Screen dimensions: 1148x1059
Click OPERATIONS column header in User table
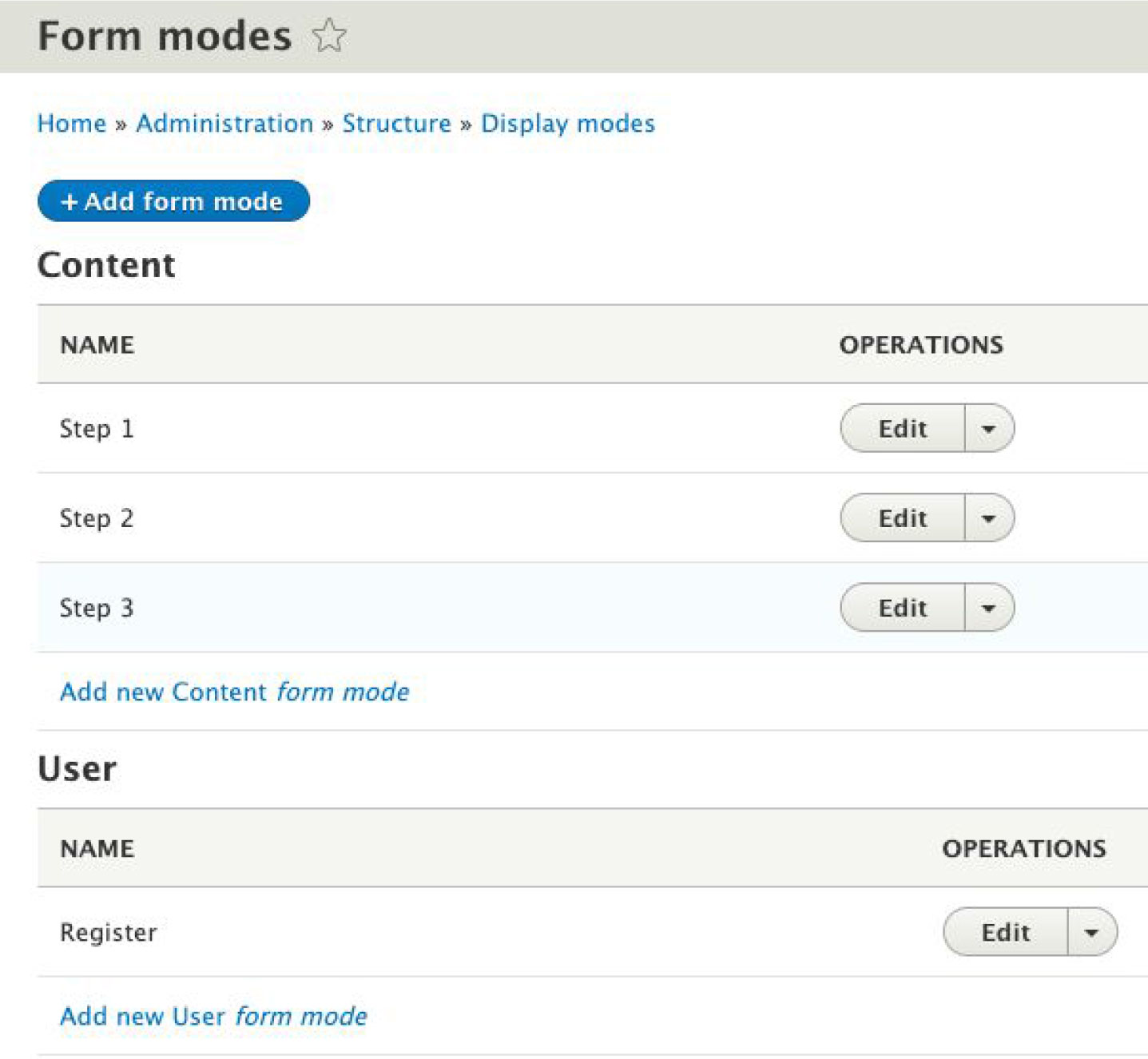(1023, 848)
